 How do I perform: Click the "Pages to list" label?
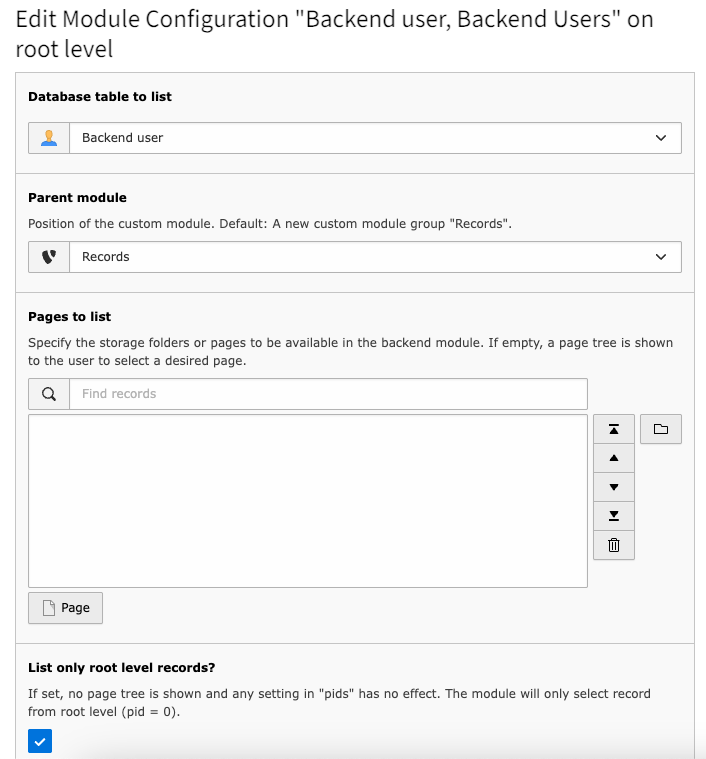[70, 317]
